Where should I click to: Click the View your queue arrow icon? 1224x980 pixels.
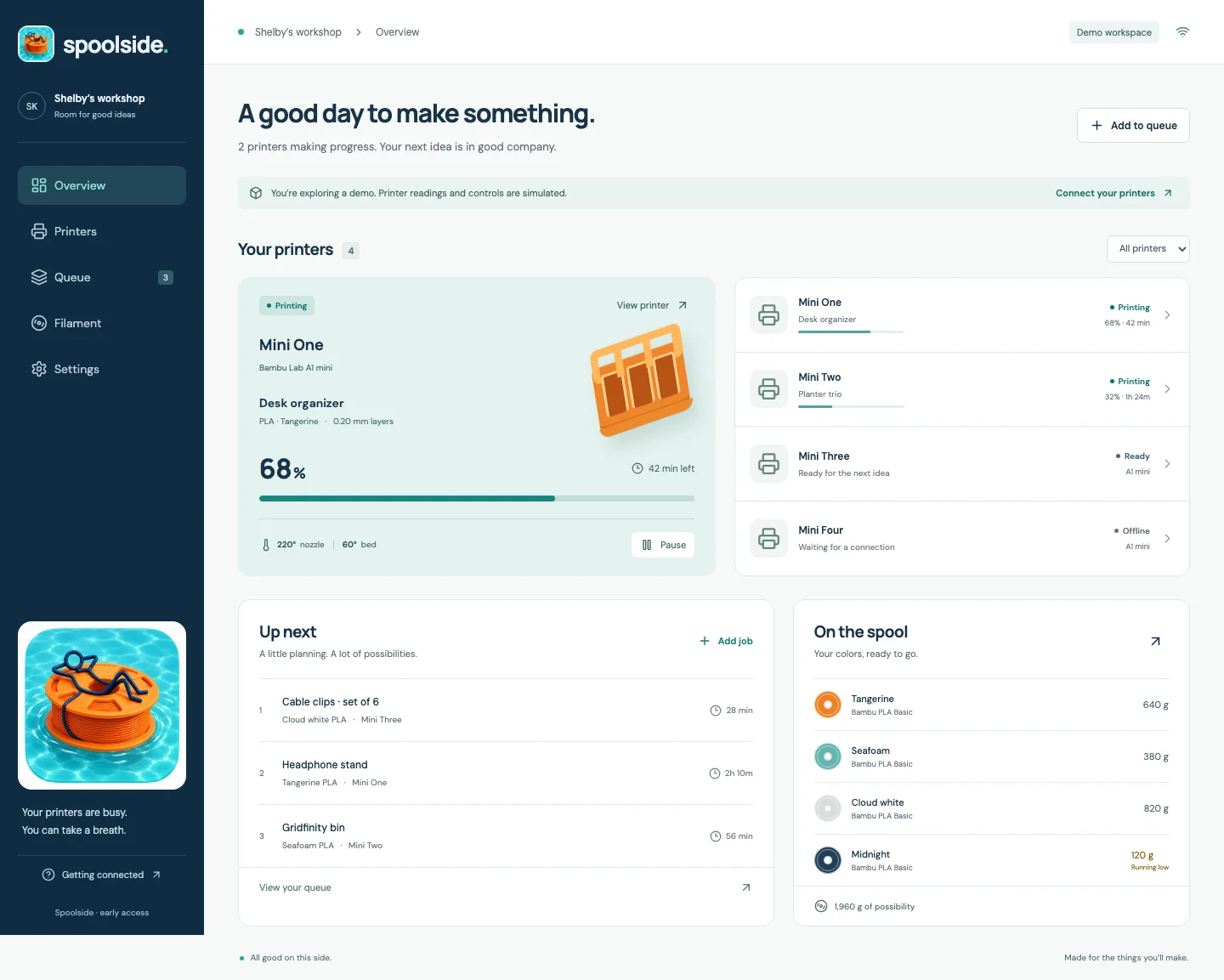point(746,887)
